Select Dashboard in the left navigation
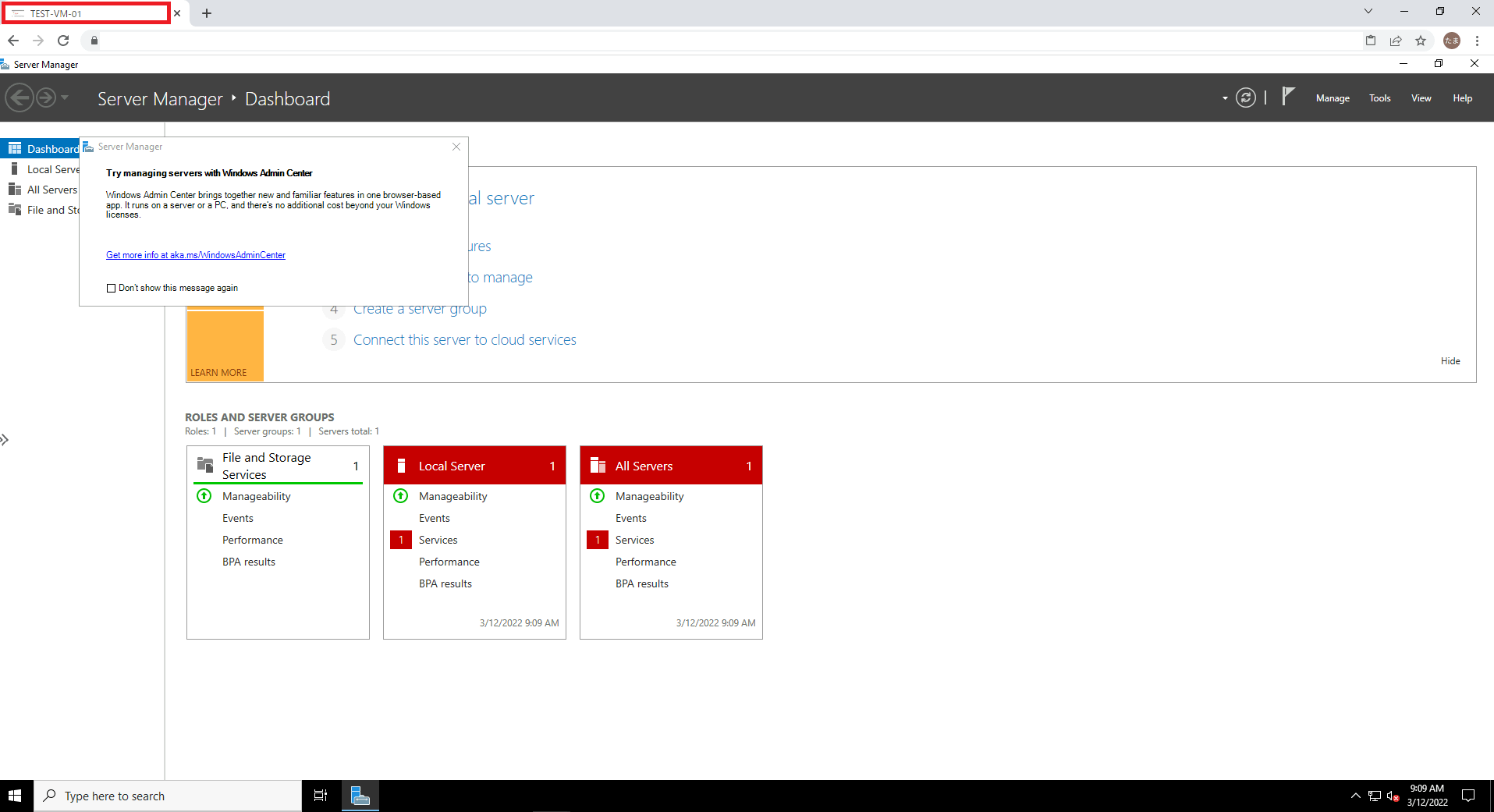The height and width of the screenshot is (812, 1494). 40,148
